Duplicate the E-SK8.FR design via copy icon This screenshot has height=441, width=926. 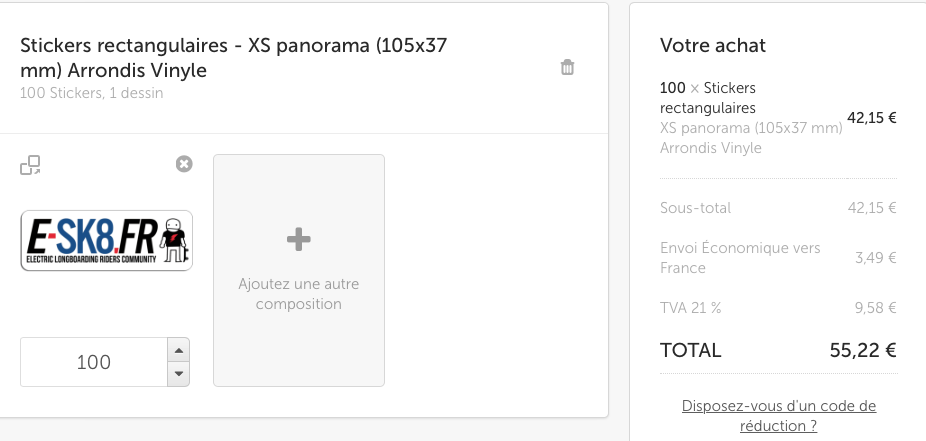[x=30, y=165]
